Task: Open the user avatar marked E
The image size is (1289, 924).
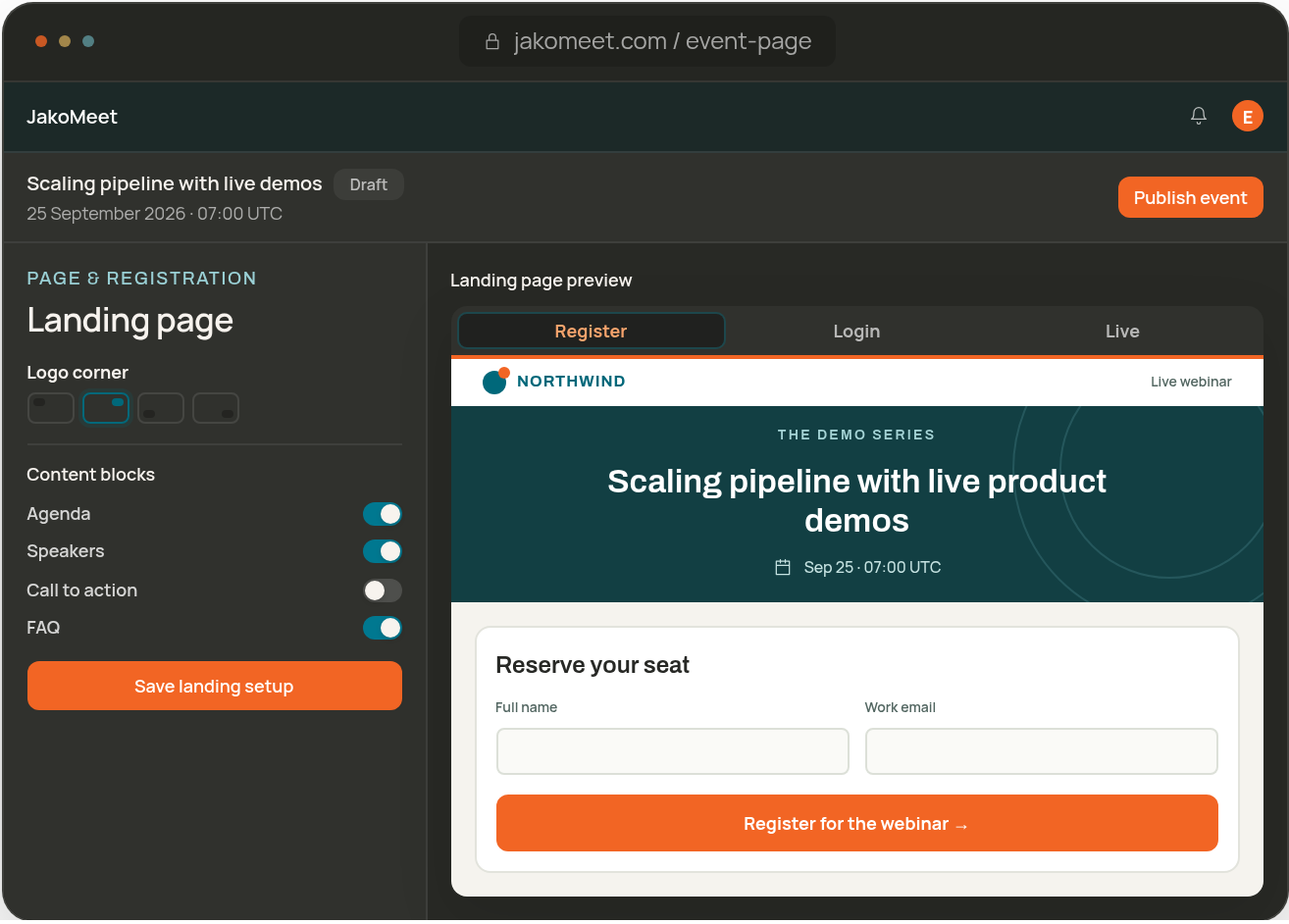Action: tap(1248, 116)
